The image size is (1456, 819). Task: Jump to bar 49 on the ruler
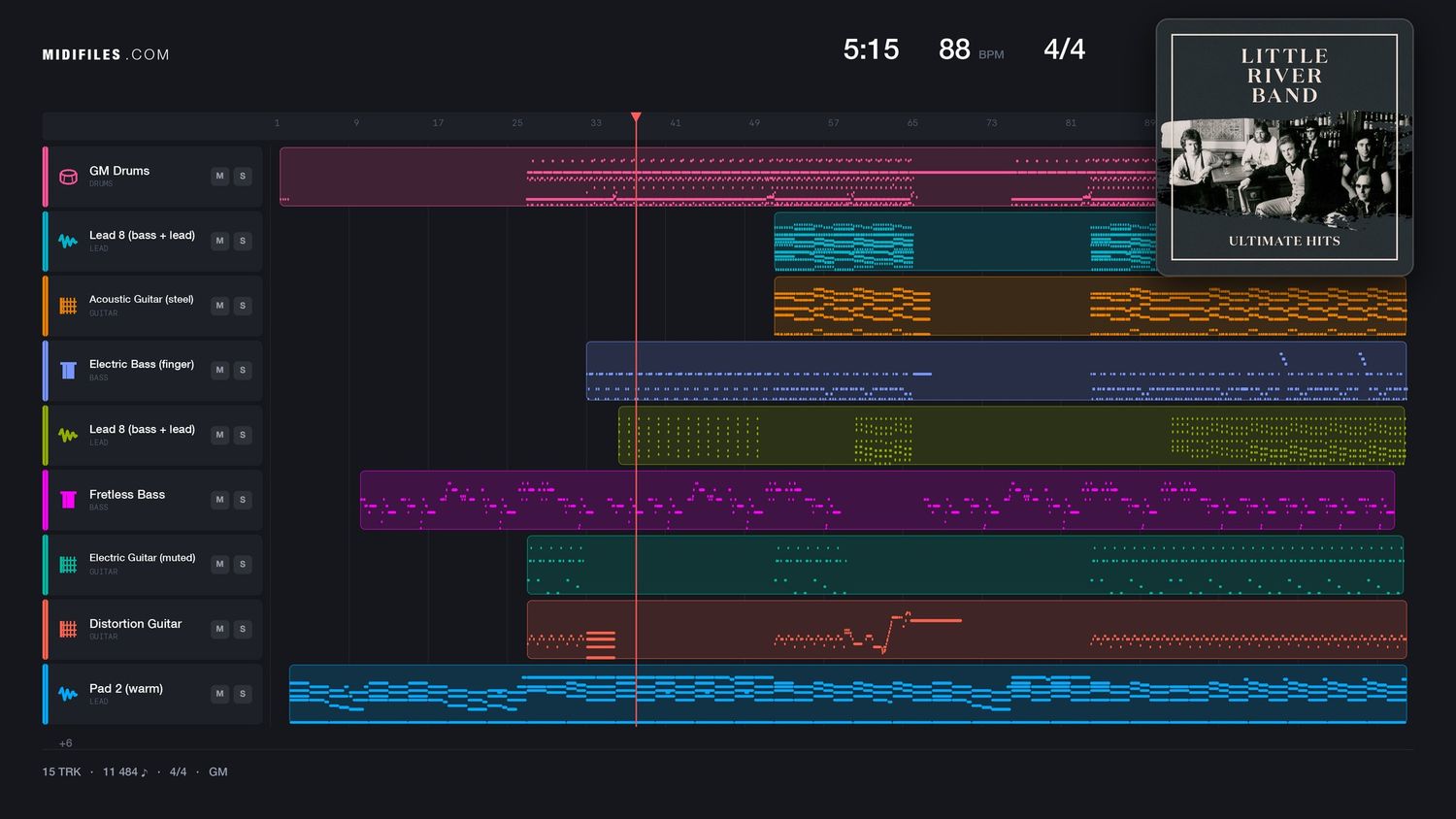tap(754, 123)
